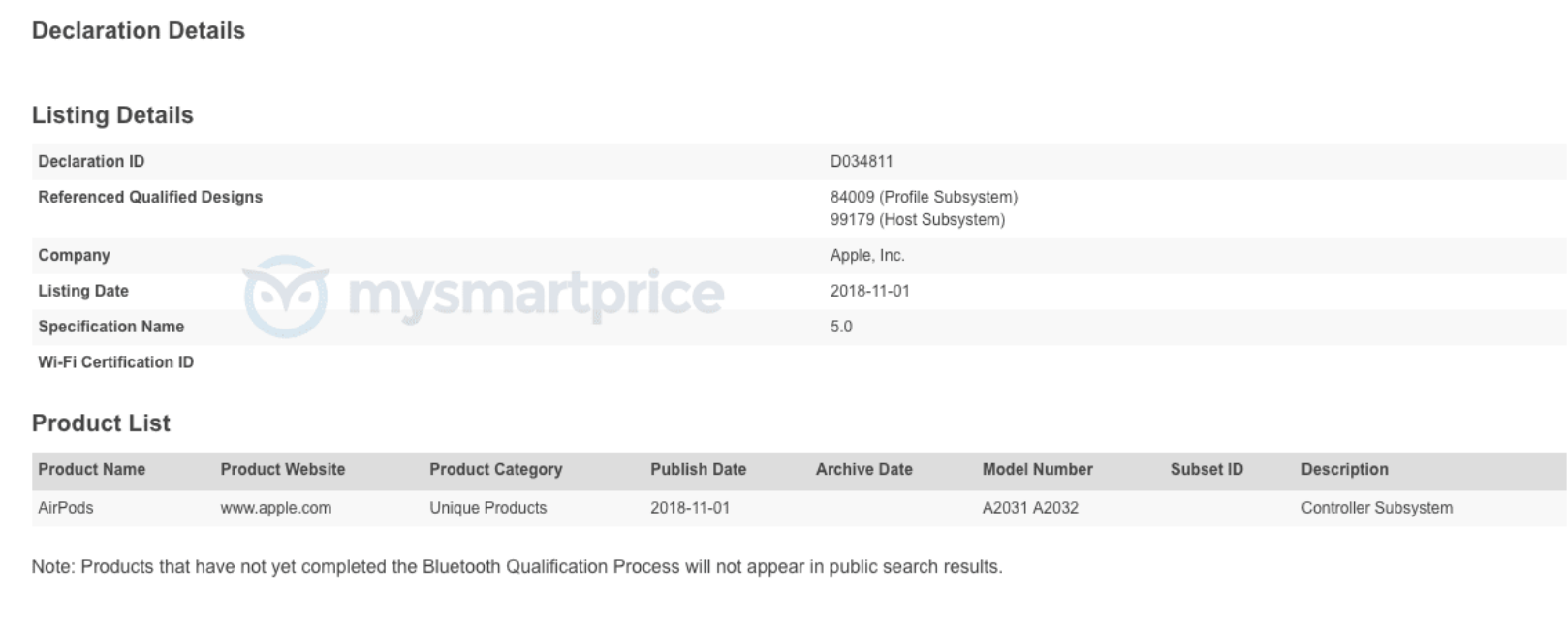Click the Description column header
This screenshot has width=1568, height=626.
[1344, 470]
